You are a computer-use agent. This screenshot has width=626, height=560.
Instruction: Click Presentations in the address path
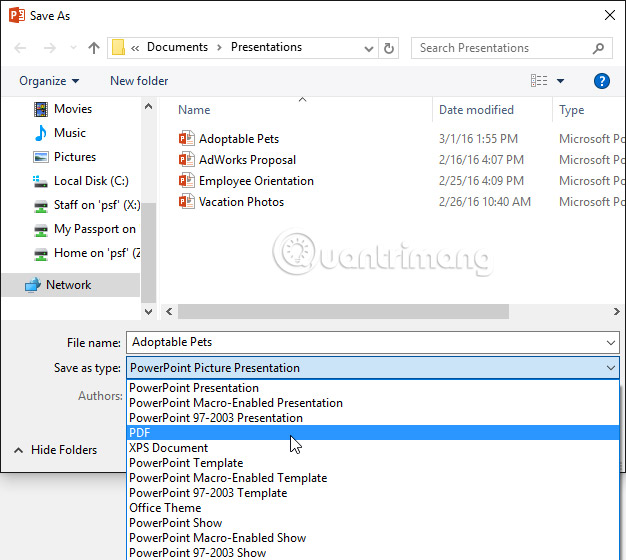click(266, 47)
